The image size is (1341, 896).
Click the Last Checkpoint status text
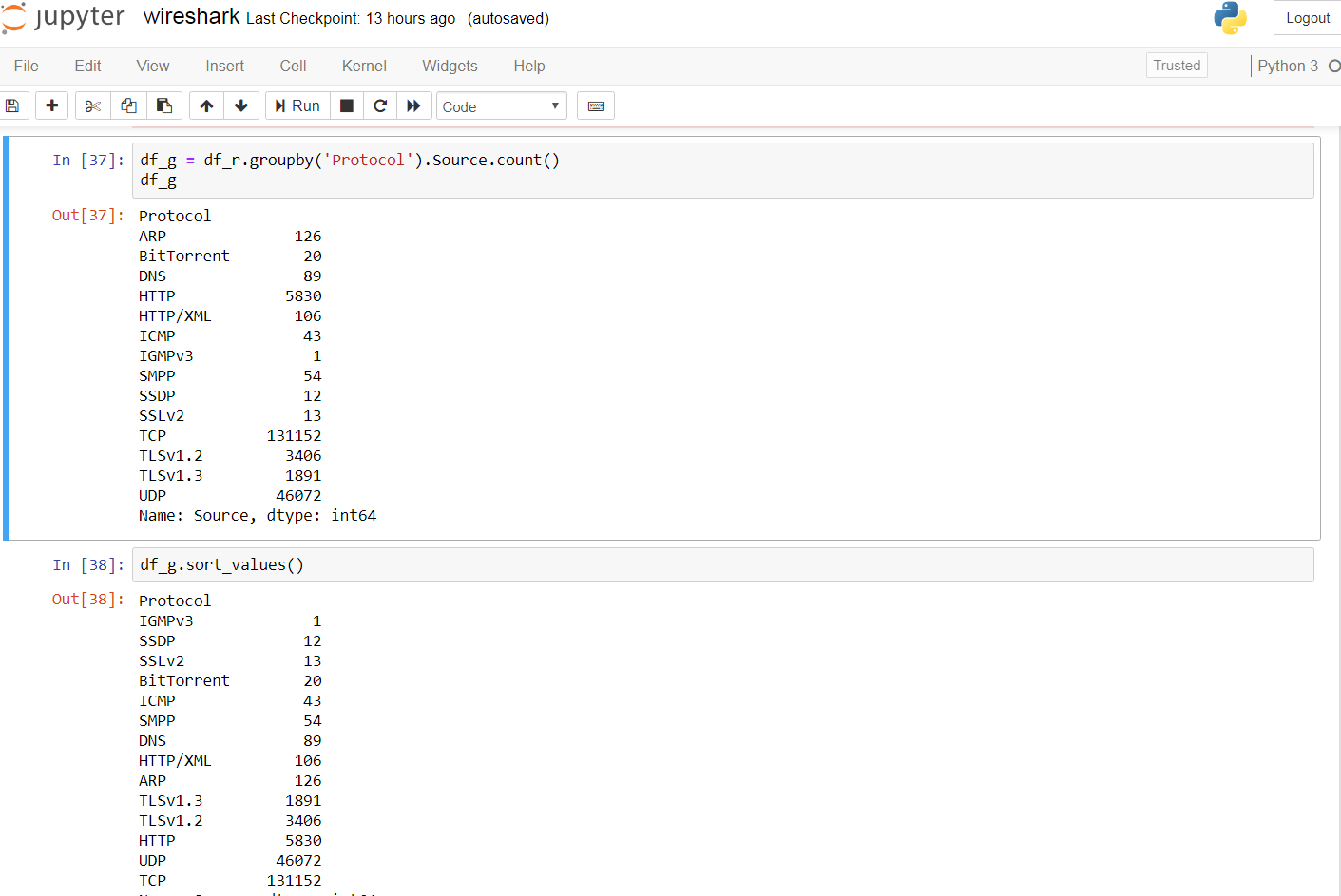(x=351, y=19)
